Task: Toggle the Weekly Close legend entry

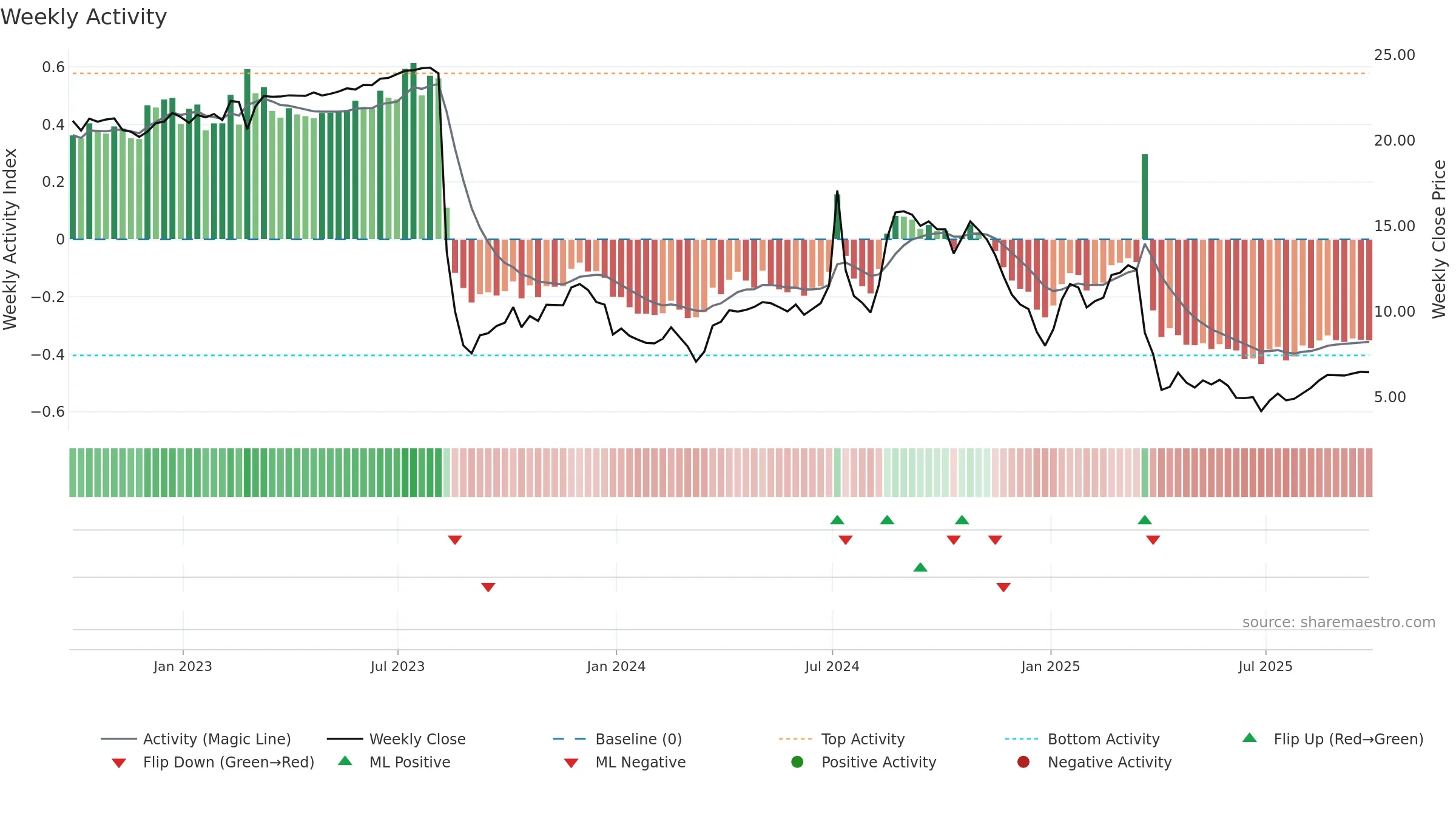Action: (396, 739)
